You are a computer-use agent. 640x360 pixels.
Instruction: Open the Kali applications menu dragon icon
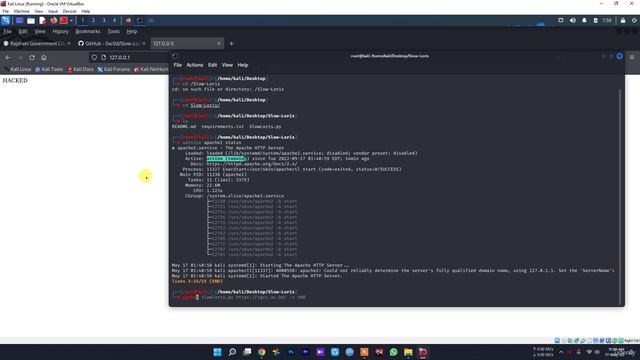(6, 20)
